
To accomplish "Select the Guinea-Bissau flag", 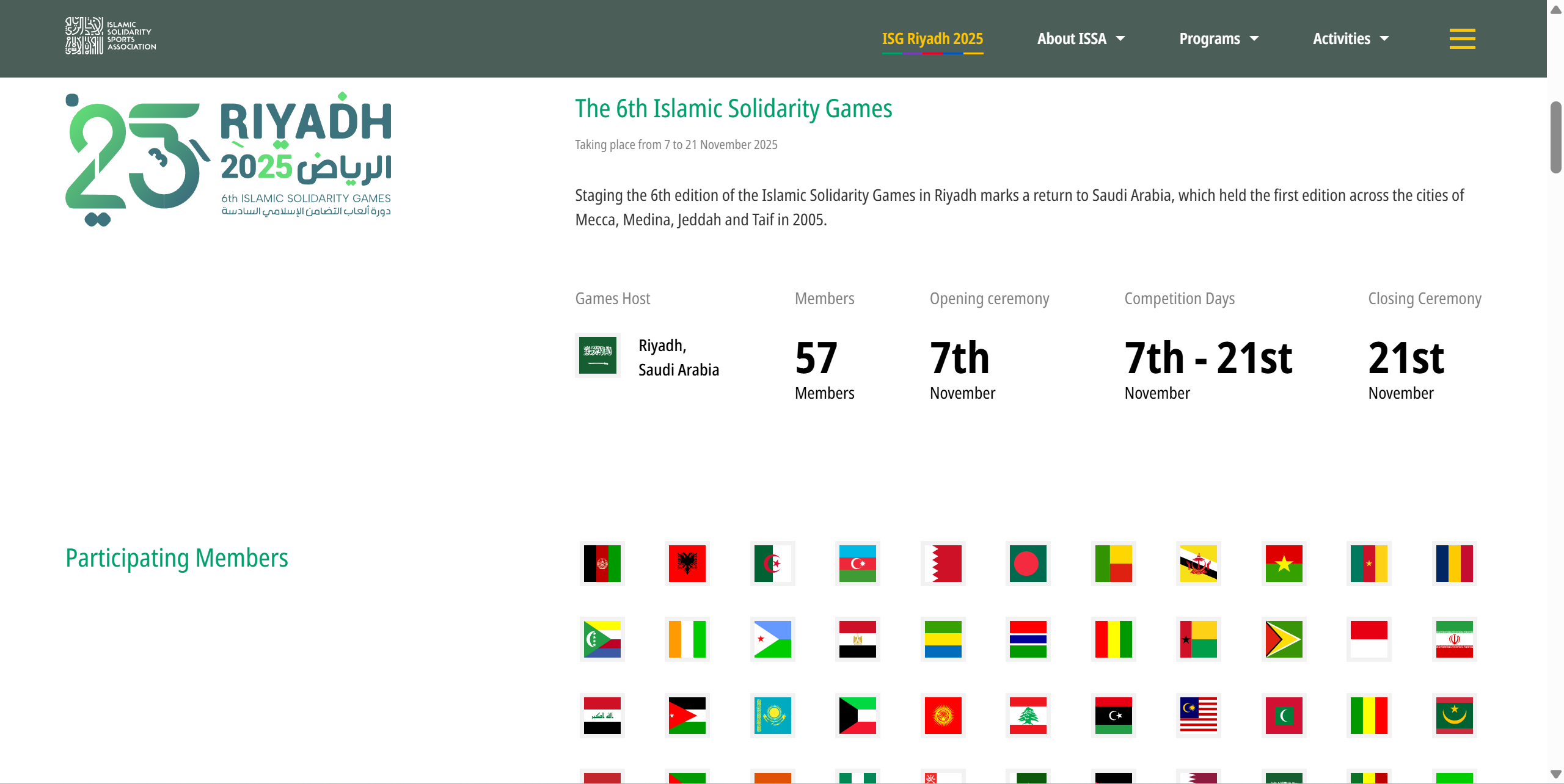I will pos(1198,639).
